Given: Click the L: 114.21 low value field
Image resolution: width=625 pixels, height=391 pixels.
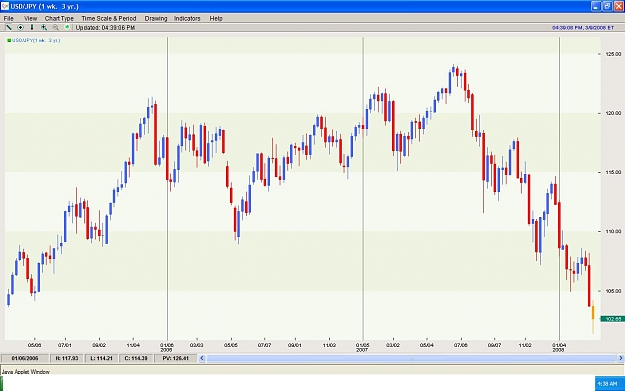Looking at the screenshot, I should pos(102,358).
